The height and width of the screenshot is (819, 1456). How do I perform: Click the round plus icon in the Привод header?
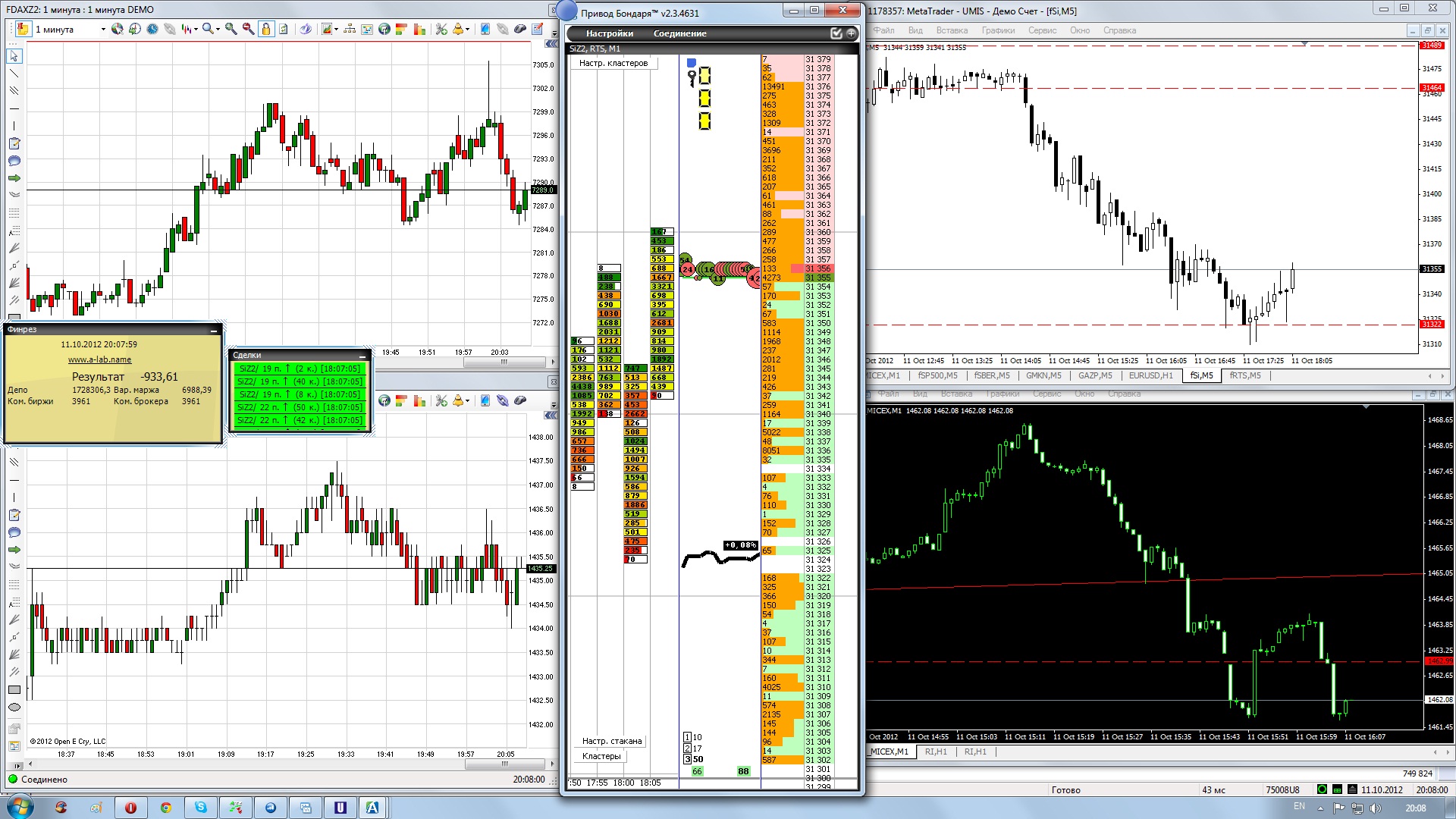851,33
